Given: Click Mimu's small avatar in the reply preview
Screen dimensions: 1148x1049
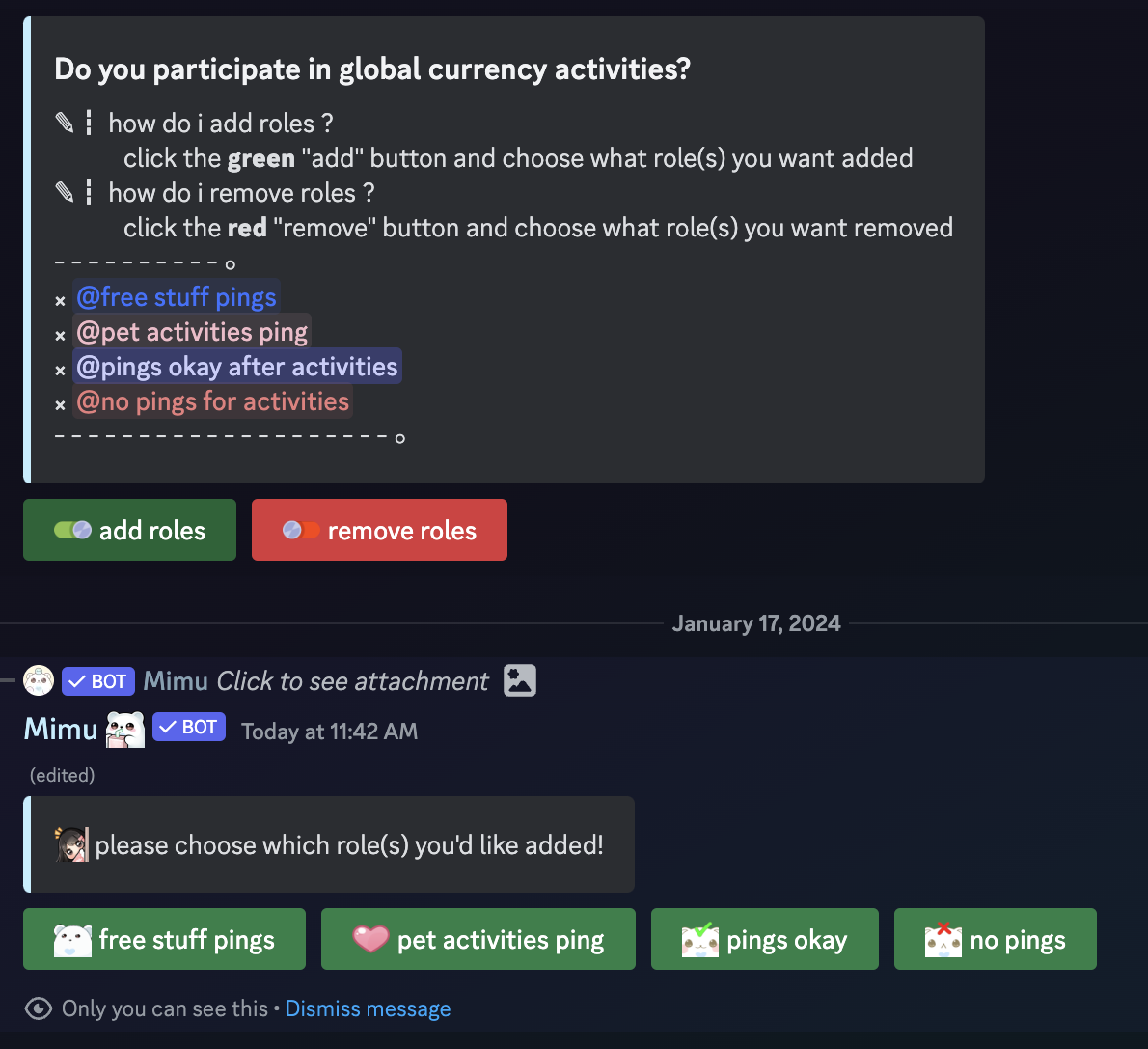Looking at the screenshot, I should click(39, 680).
